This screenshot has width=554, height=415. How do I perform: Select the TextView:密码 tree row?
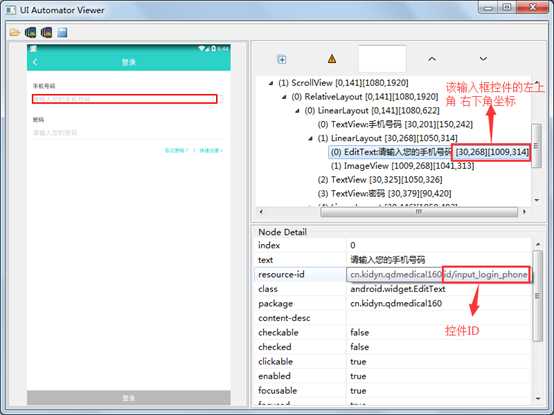point(384,194)
